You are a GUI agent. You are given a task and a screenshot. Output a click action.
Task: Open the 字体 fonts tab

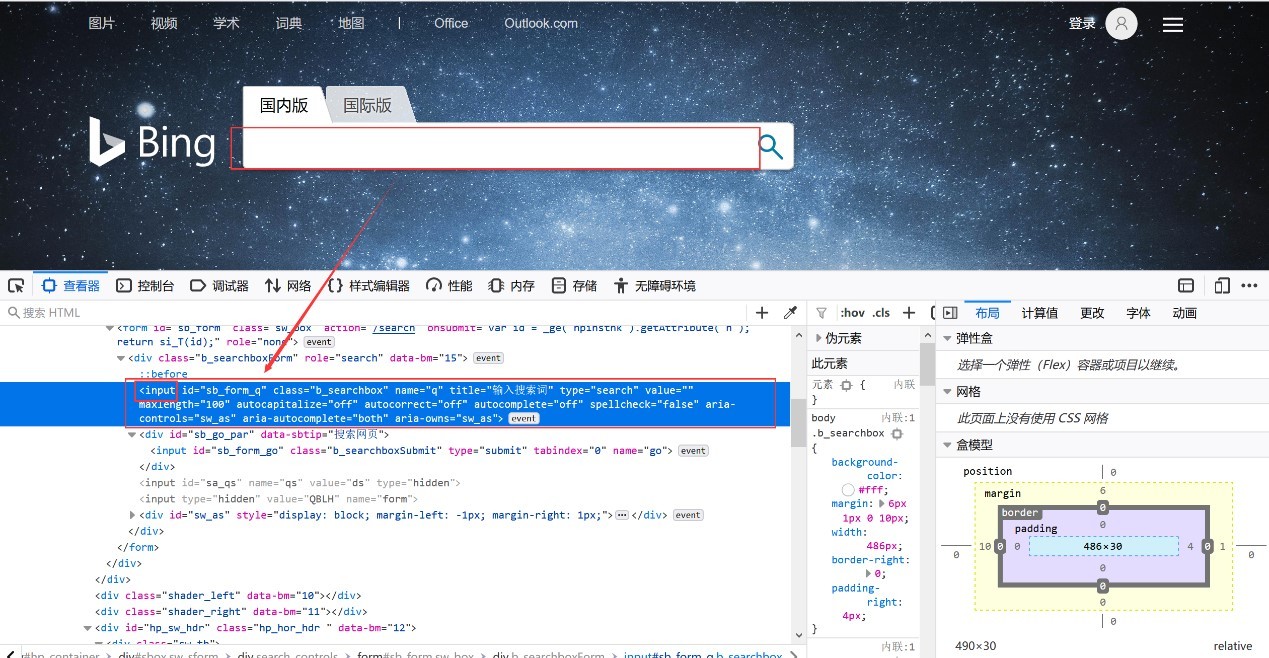click(1138, 313)
